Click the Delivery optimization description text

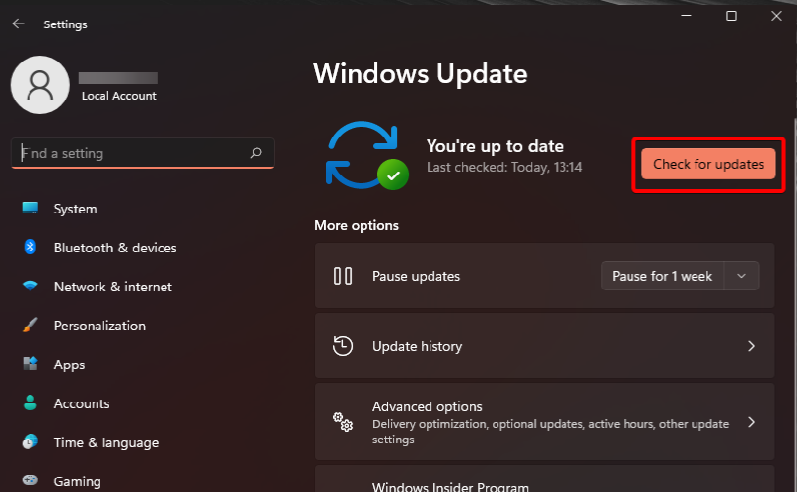point(550,431)
